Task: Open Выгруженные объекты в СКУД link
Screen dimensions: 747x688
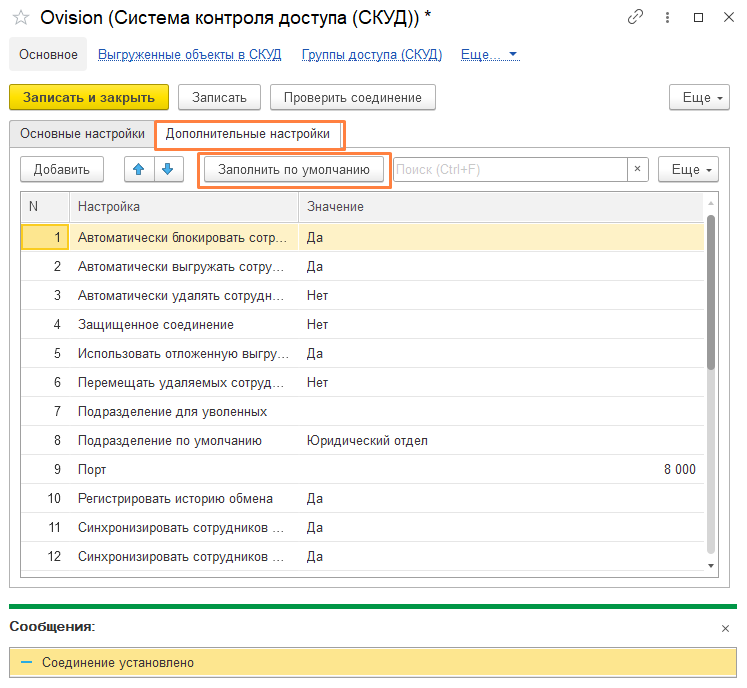Action: click(x=190, y=54)
